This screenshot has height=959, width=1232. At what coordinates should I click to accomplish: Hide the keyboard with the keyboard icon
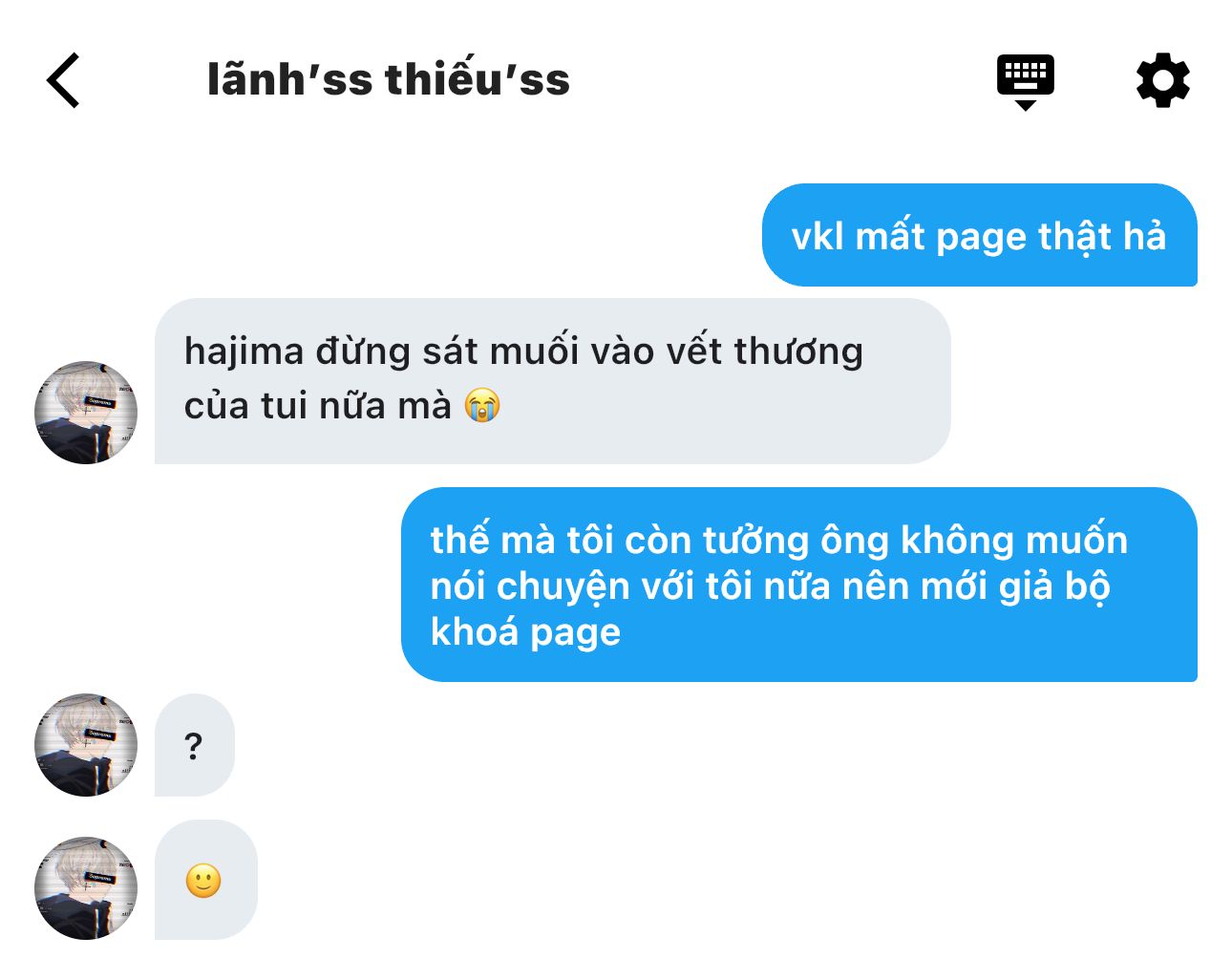[1025, 82]
